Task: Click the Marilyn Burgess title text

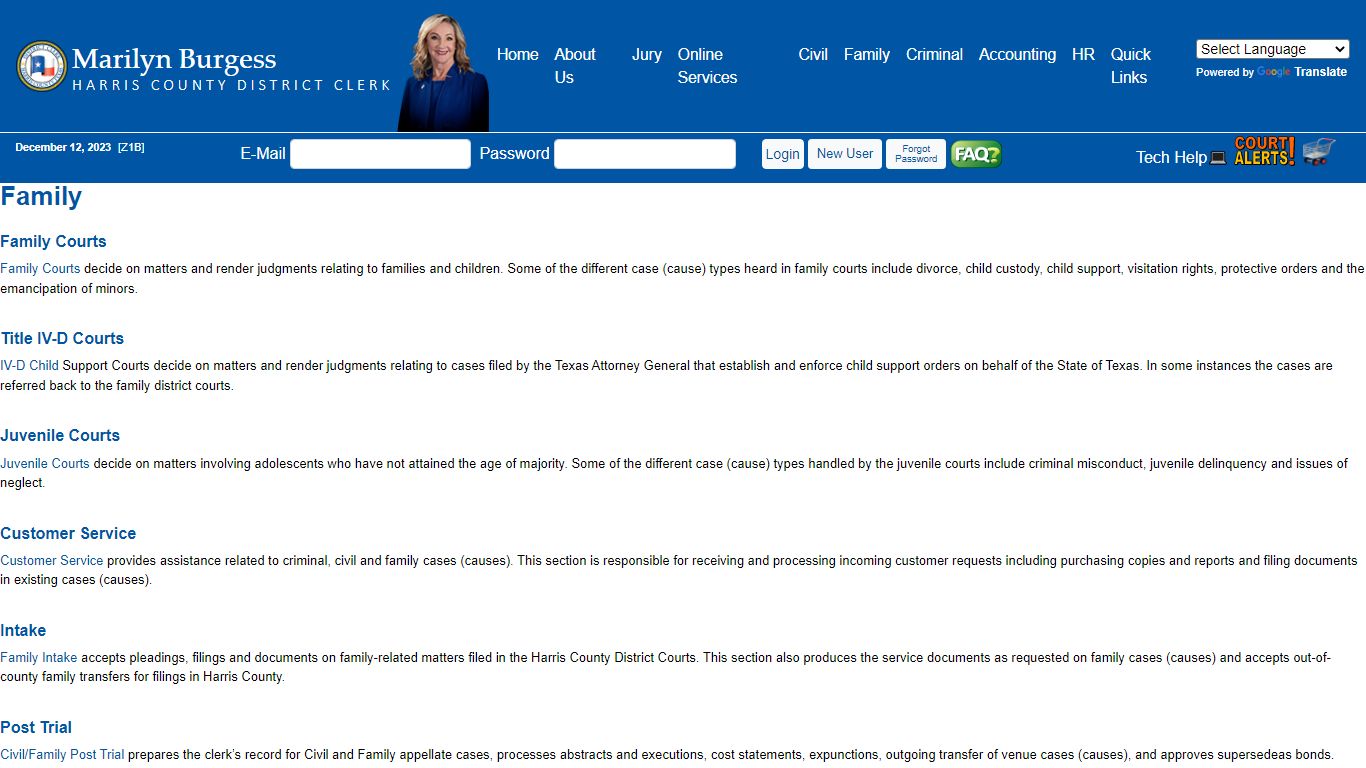Action: coord(174,60)
